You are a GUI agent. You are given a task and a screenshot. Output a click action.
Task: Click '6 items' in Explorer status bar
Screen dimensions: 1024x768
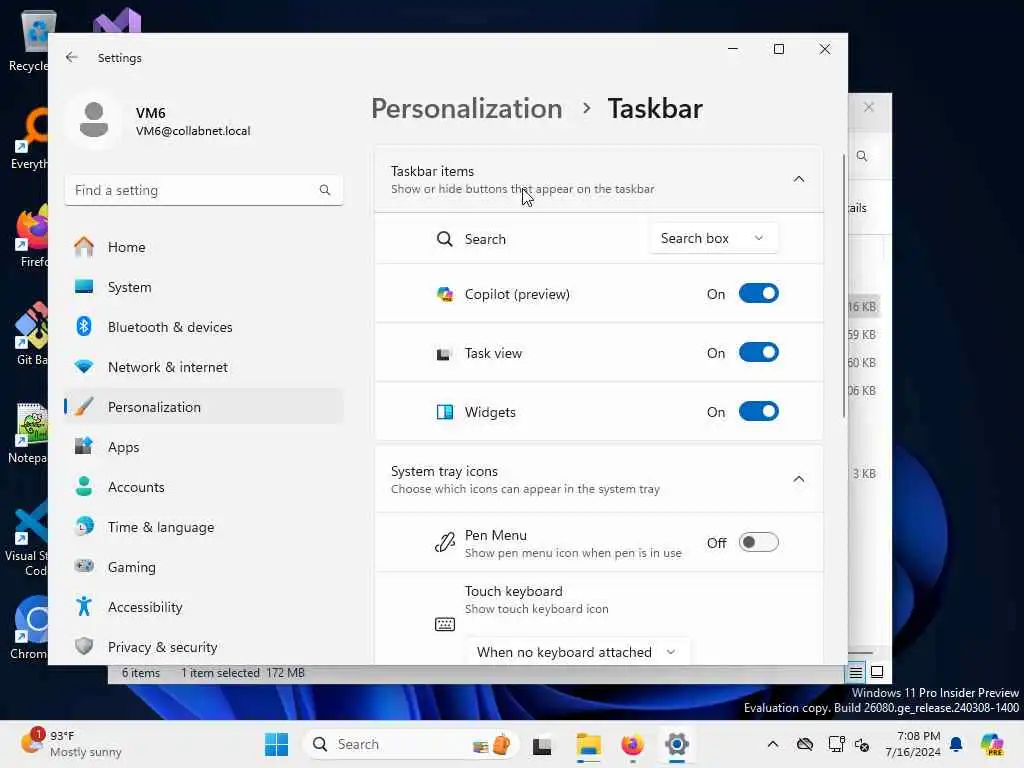point(140,673)
